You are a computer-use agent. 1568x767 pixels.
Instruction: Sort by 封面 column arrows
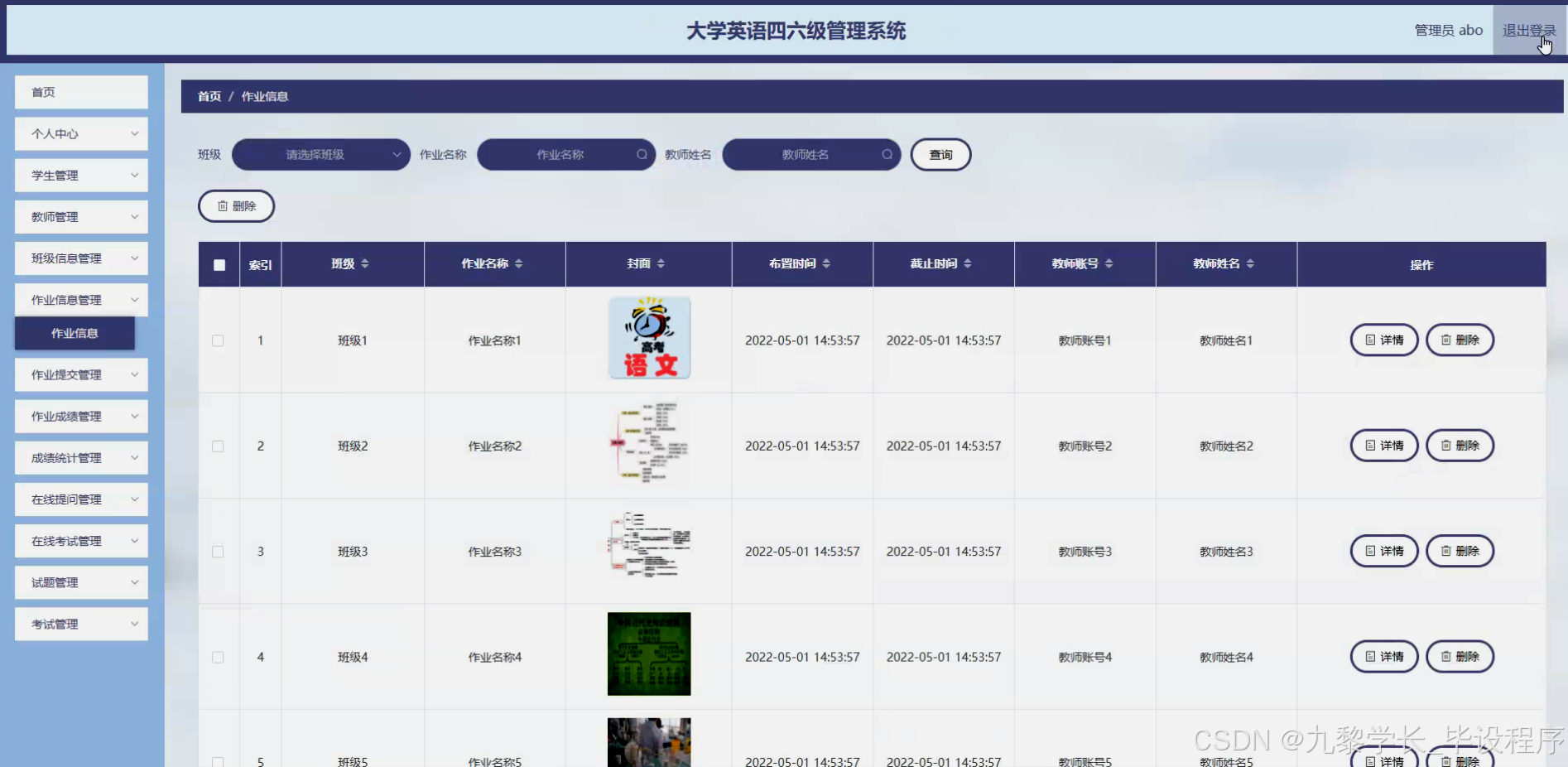point(661,263)
